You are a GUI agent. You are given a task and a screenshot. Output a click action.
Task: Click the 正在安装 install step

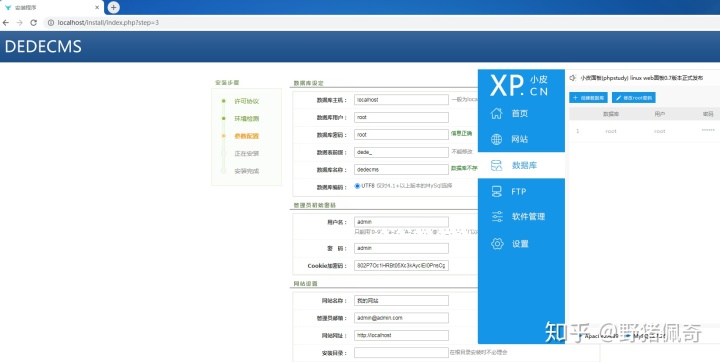pyautogui.click(x=247, y=153)
